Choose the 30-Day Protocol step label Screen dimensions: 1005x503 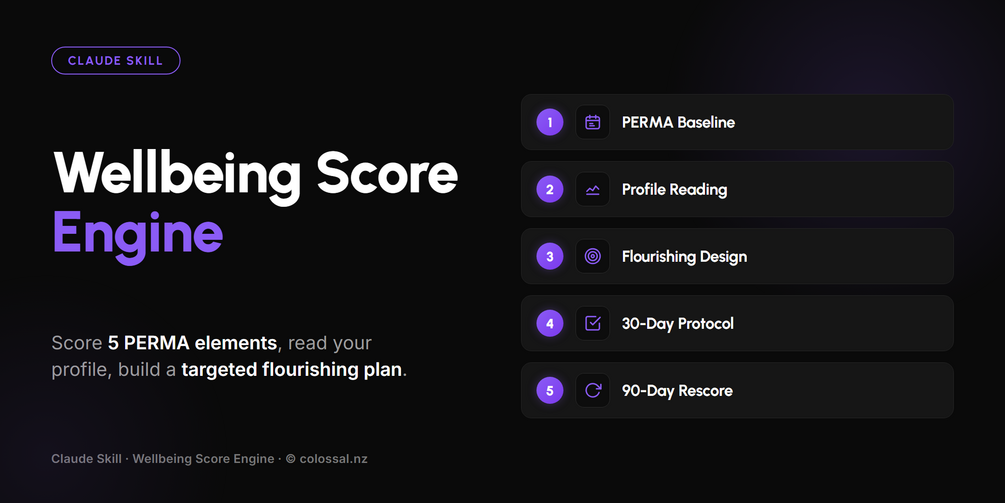tap(677, 324)
